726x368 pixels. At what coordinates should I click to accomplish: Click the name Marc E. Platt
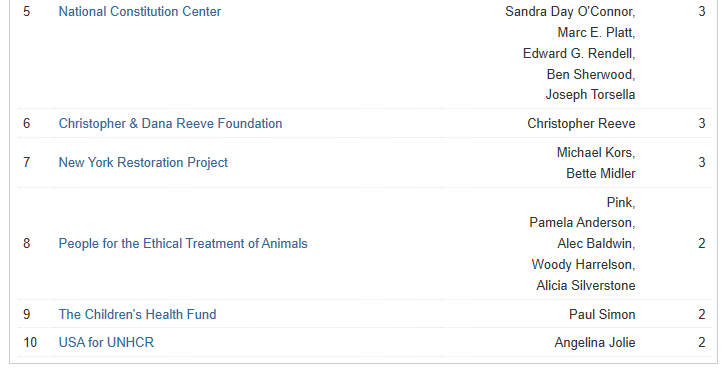[x=595, y=32]
